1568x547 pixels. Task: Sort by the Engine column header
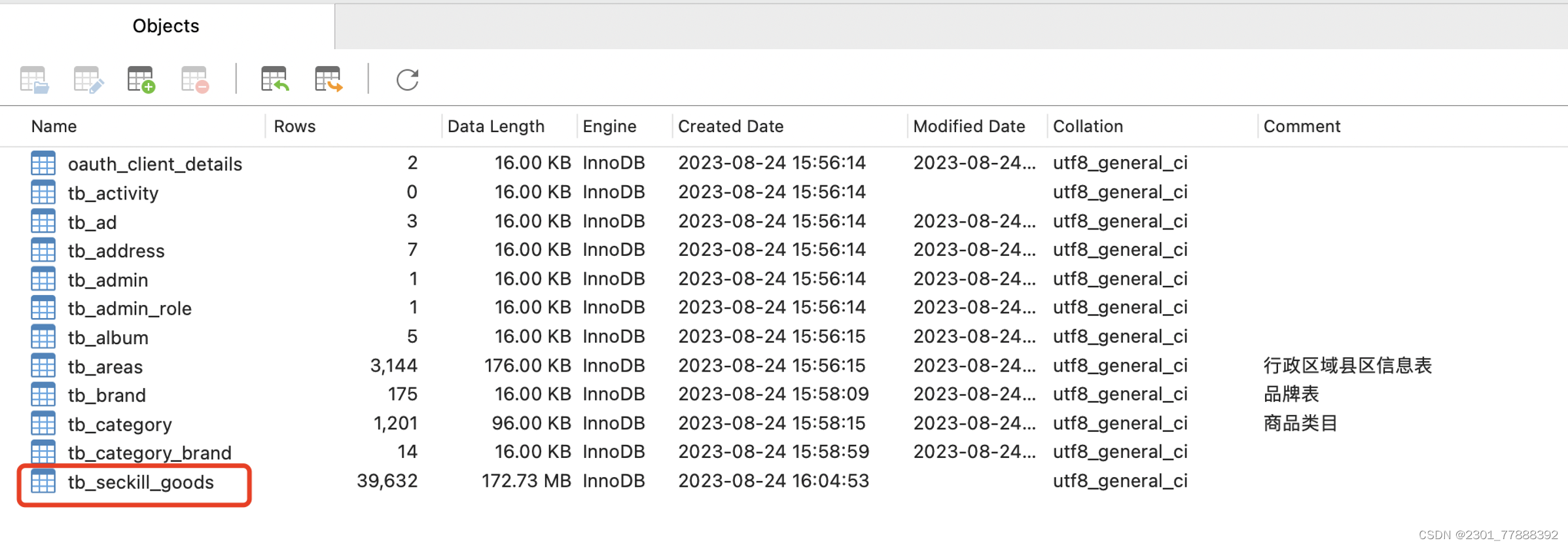[x=609, y=126]
